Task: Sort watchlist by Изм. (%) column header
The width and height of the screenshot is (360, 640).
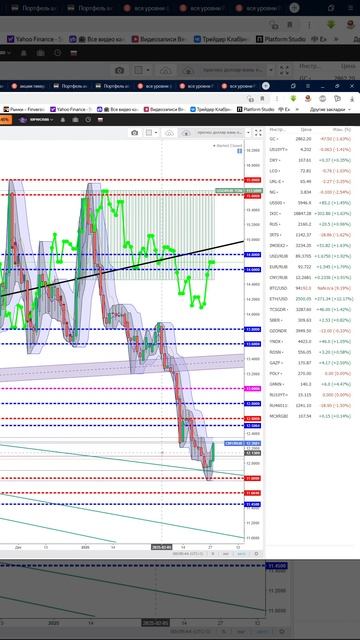Action: pyautogui.click(x=341, y=129)
